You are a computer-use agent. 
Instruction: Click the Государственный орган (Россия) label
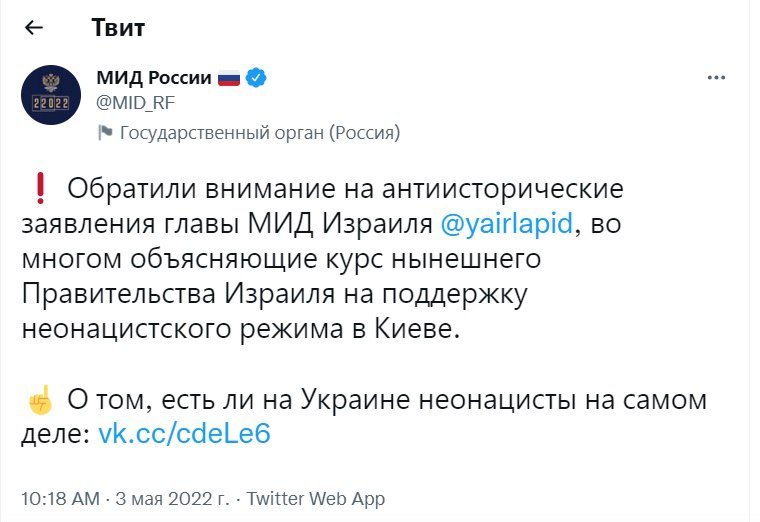260,132
